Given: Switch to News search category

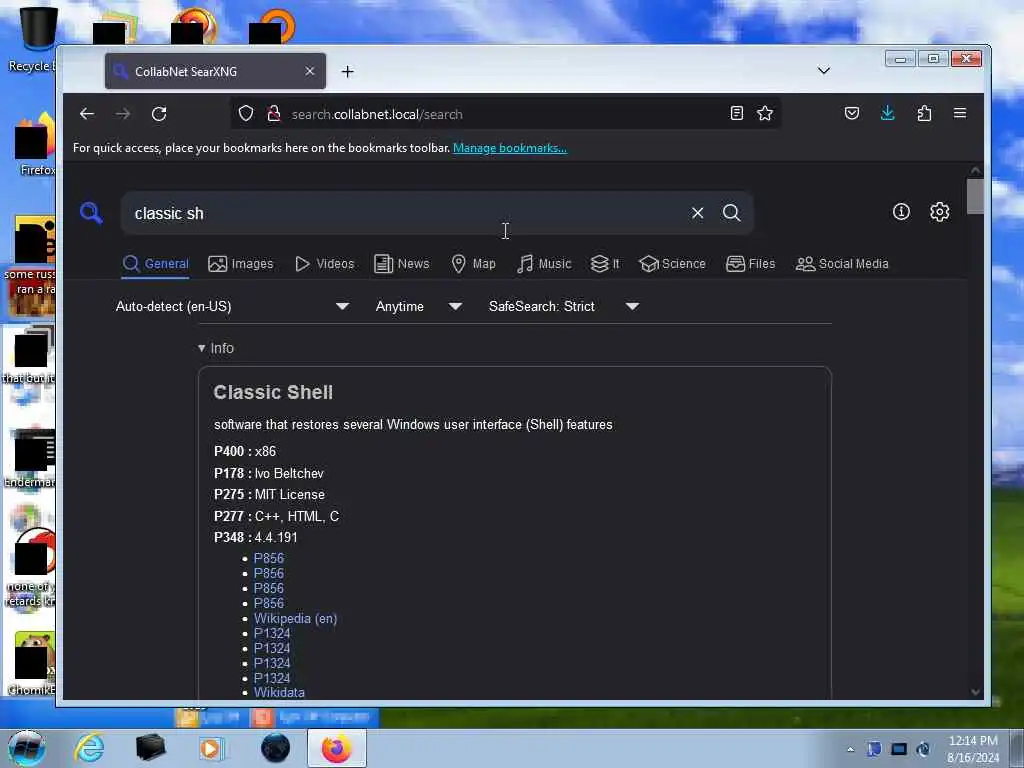Looking at the screenshot, I should pyautogui.click(x=402, y=264).
